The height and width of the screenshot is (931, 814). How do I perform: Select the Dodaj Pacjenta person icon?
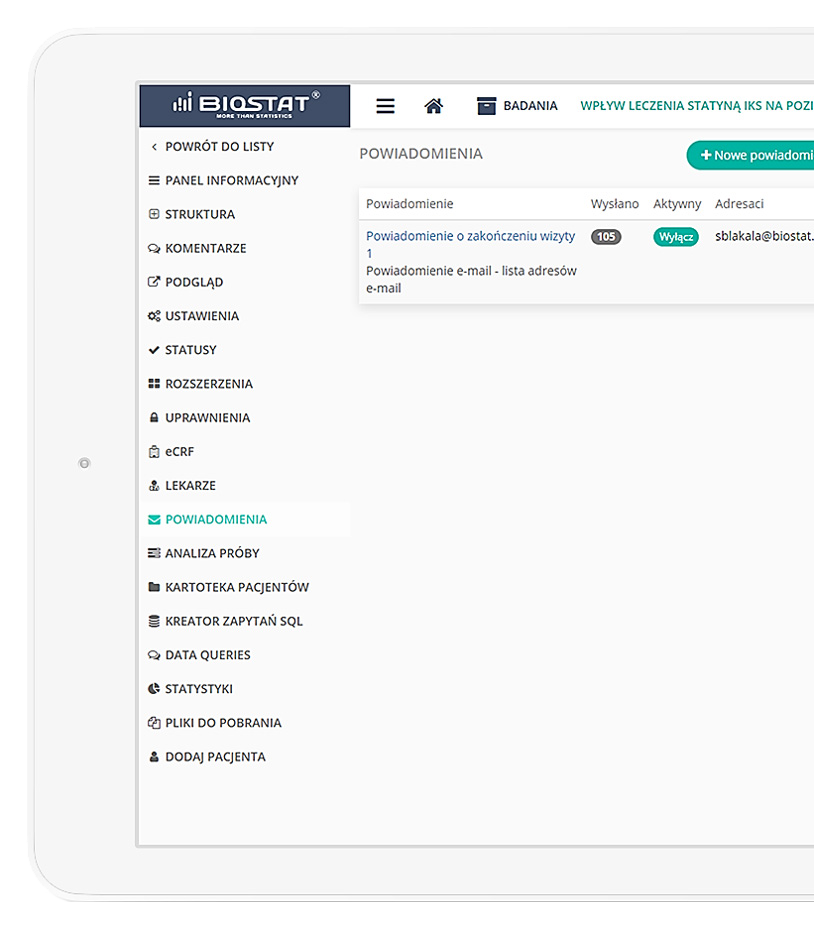(153, 756)
